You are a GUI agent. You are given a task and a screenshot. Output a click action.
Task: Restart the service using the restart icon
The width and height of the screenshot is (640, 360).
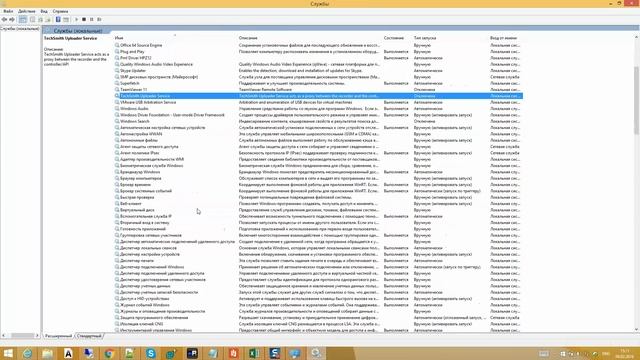click(x=99, y=20)
